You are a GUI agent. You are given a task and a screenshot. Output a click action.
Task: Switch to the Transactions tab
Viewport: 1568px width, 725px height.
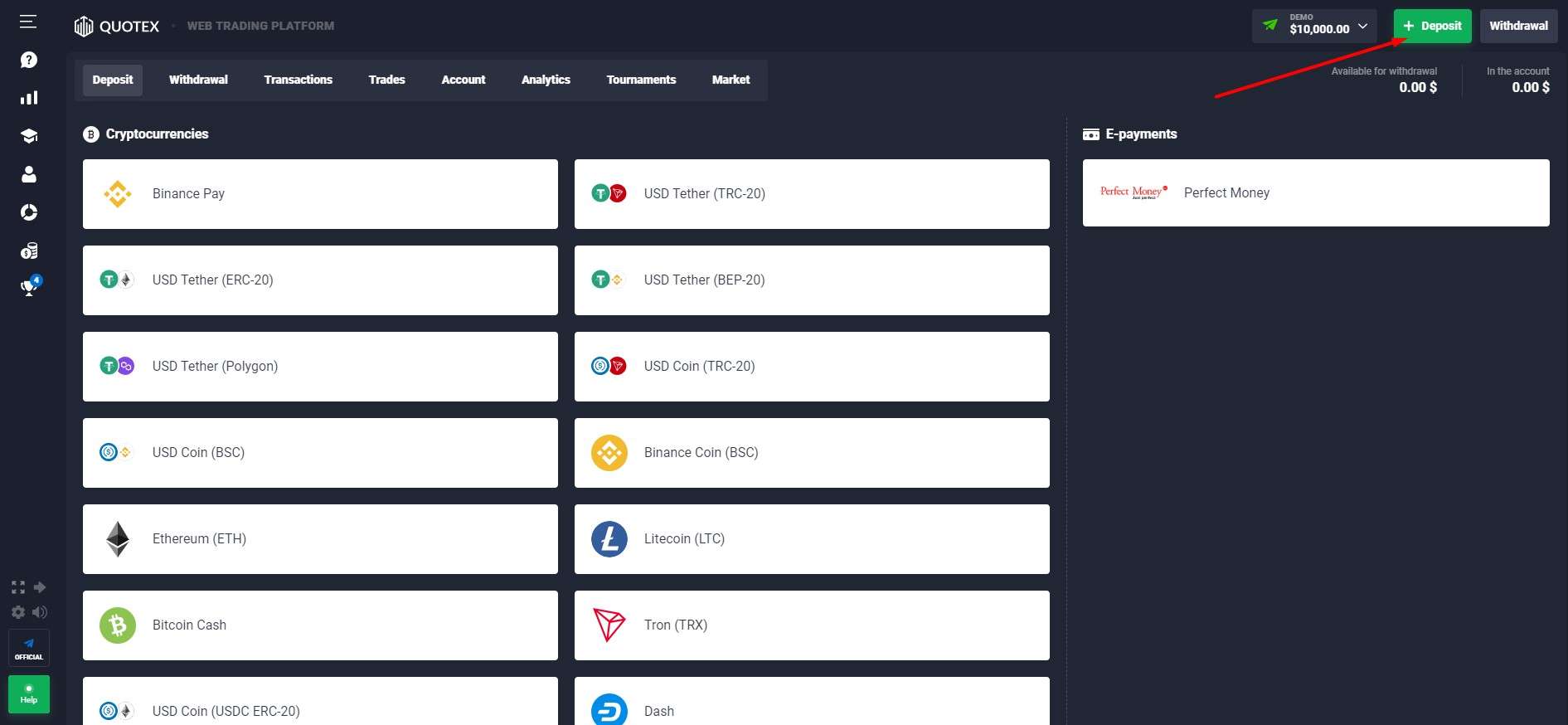pyautogui.click(x=299, y=80)
